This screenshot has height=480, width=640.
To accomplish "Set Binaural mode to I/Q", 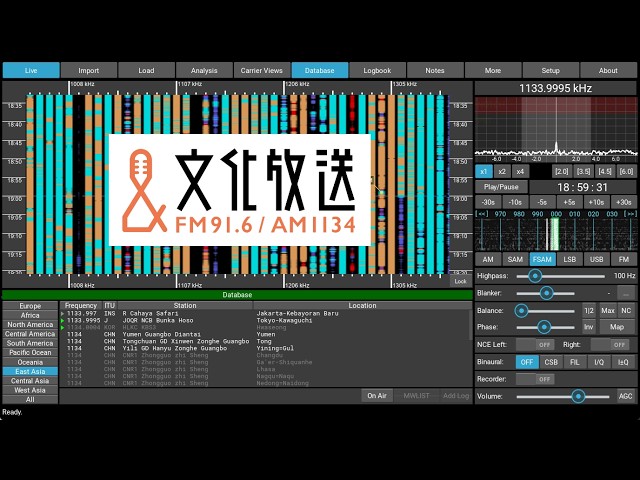I will 599,362.
